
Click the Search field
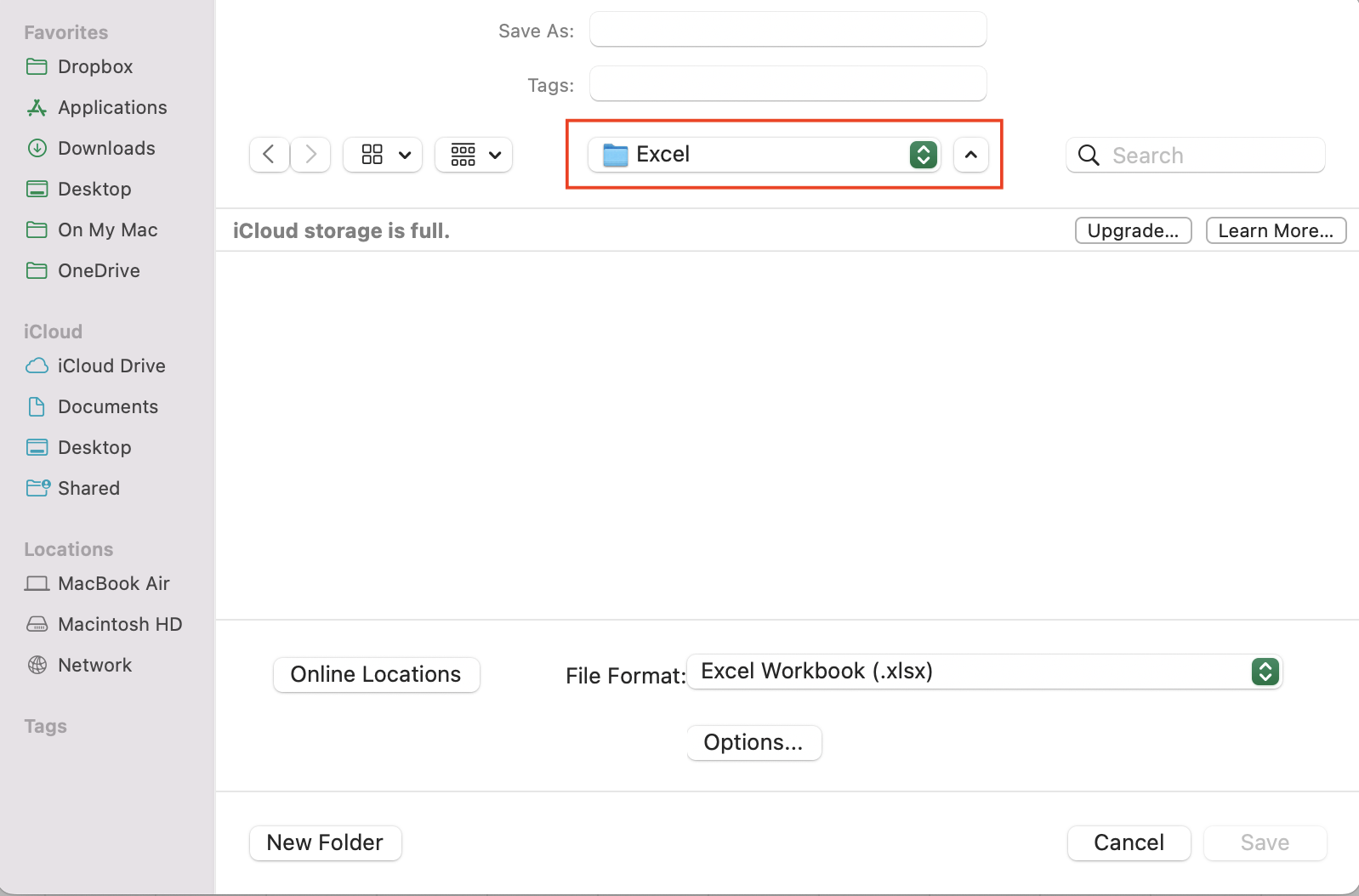click(x=1196, y=155)
